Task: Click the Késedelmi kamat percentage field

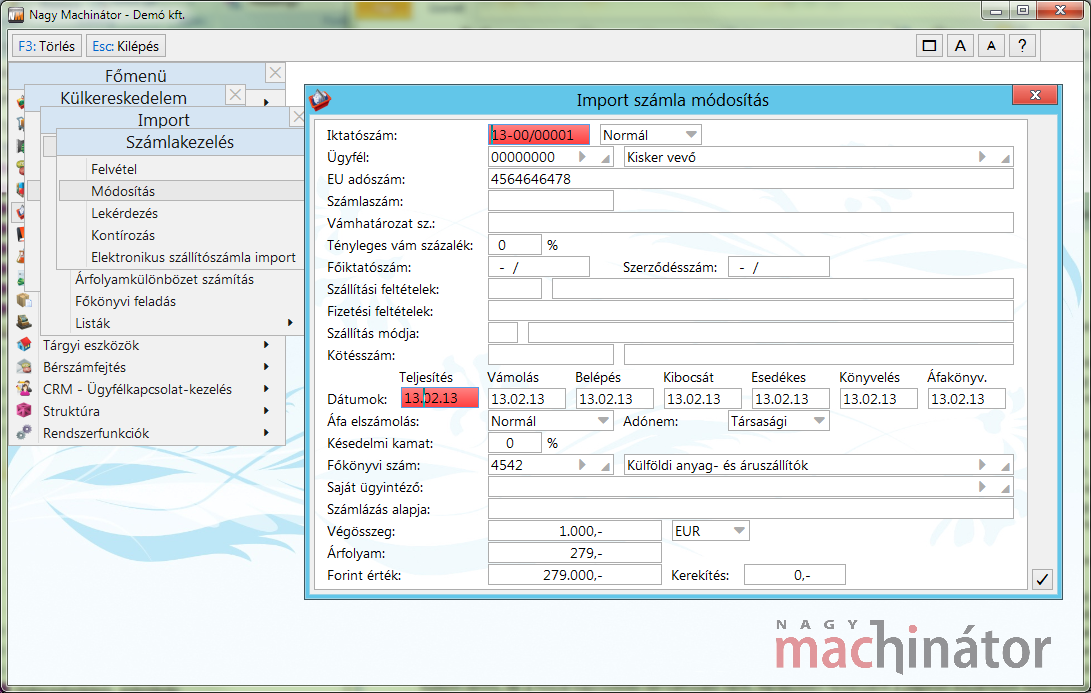Action: coord(515,443)
